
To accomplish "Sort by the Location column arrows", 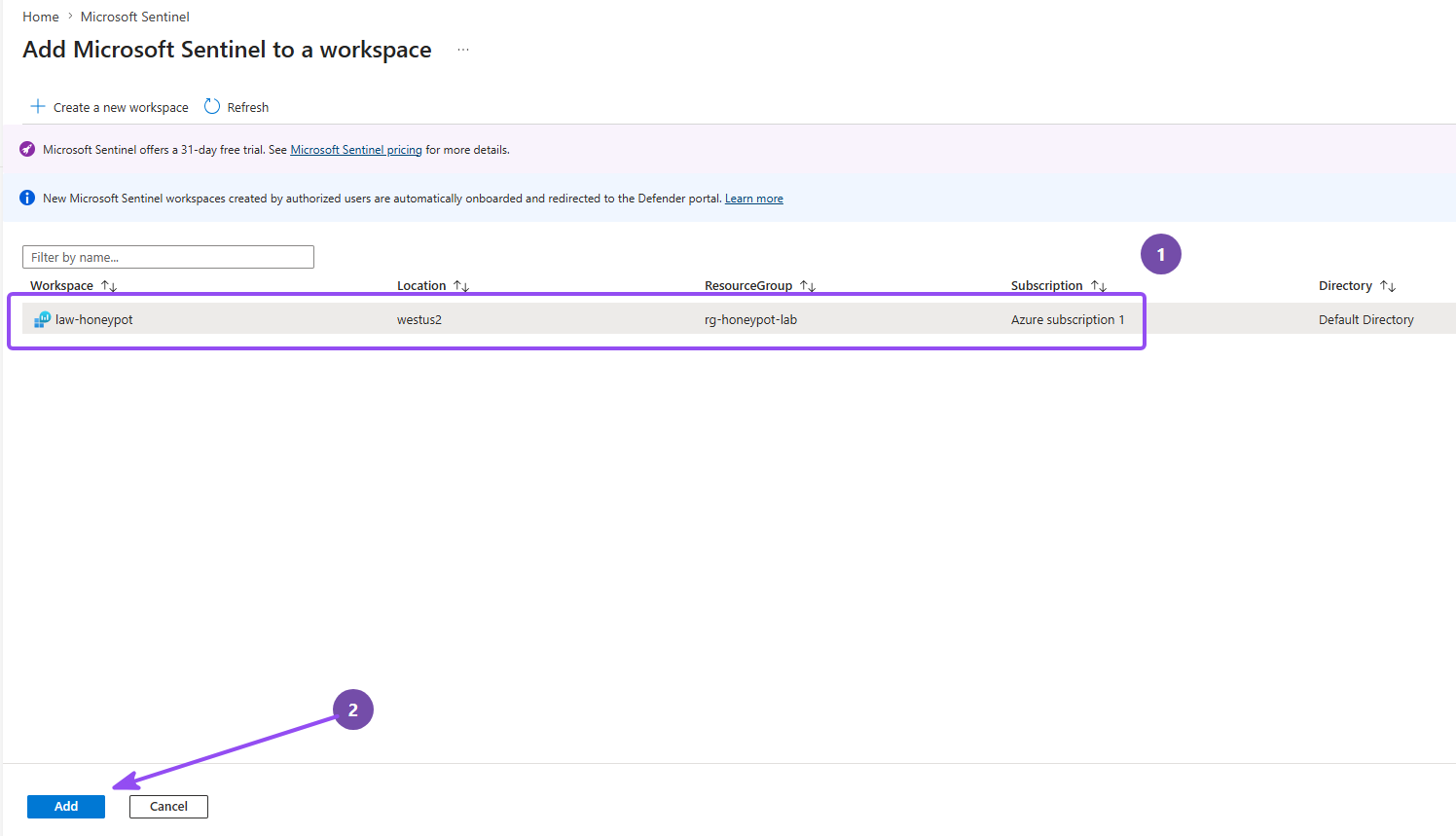I will tap(461, 286).
